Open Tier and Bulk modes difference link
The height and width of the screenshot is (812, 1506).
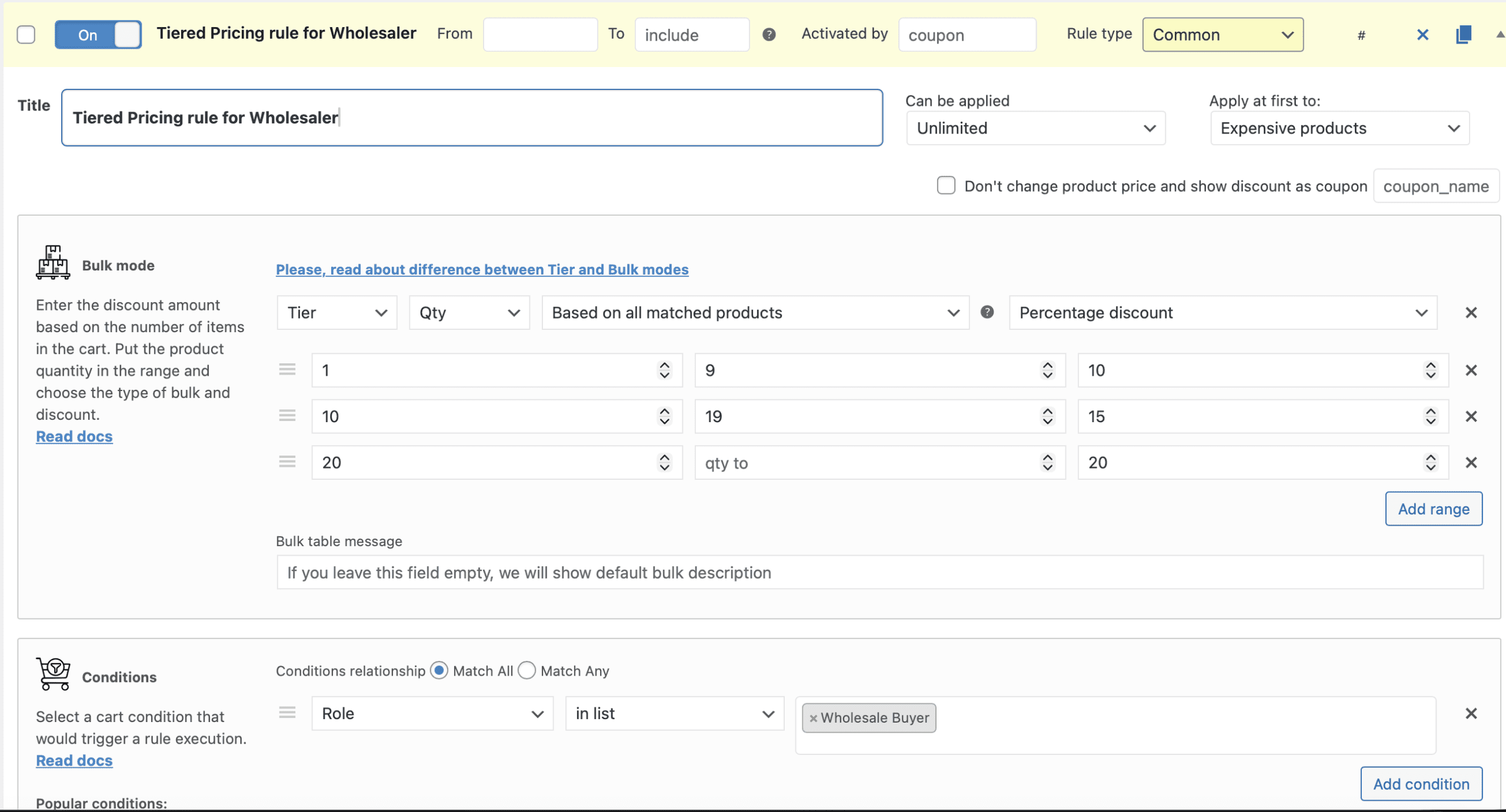coord(482,269)
